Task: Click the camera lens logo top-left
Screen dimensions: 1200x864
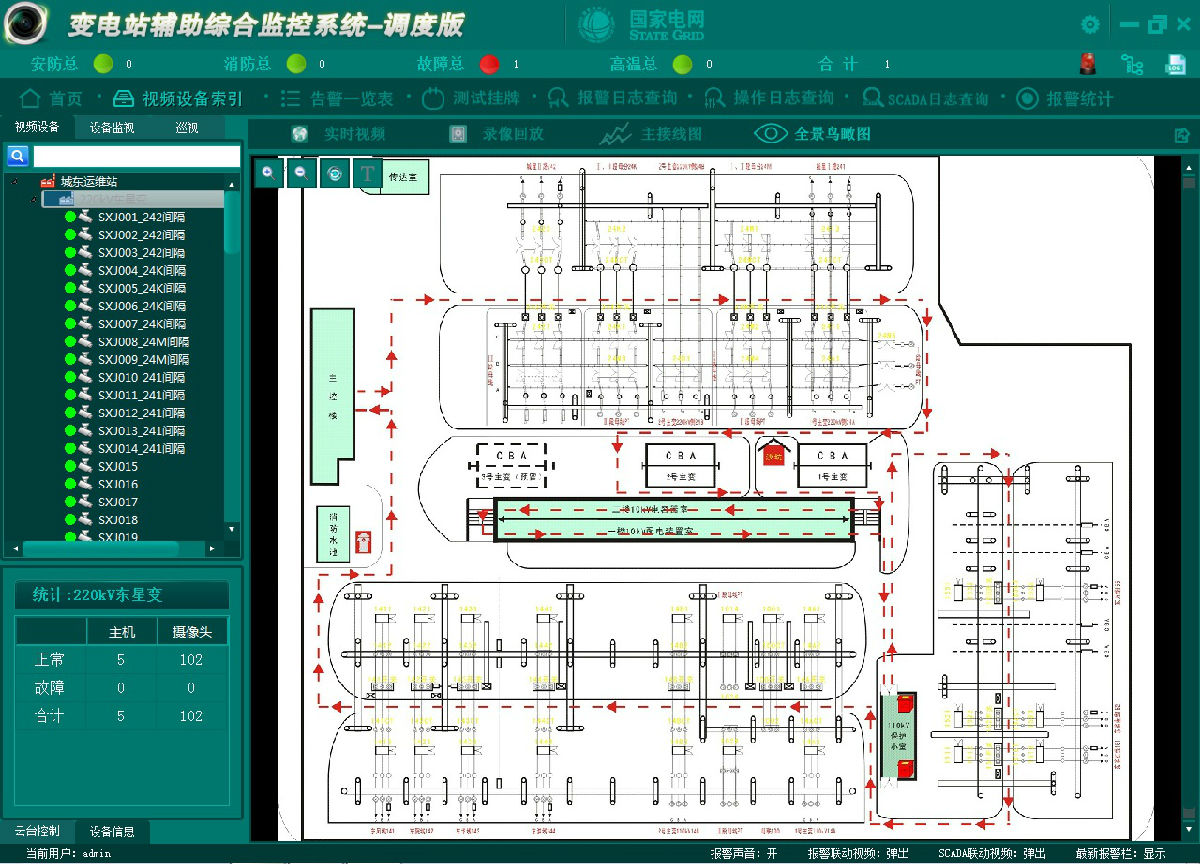Action: 26,23
